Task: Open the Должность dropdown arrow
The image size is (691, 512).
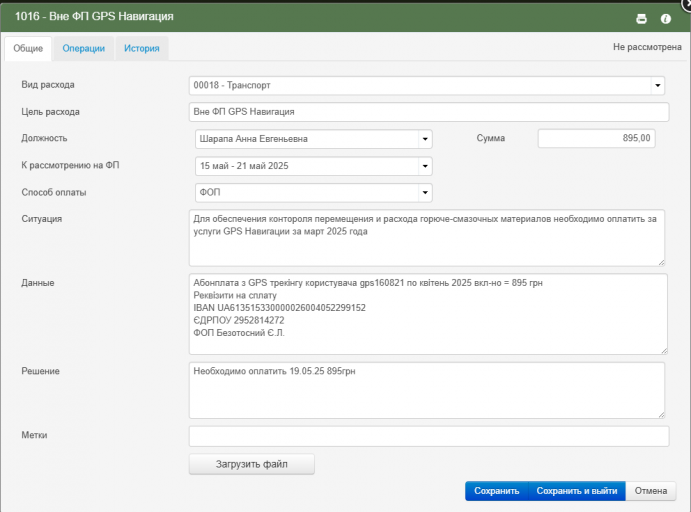Action: pyautogui.click(x=425, y=139)
